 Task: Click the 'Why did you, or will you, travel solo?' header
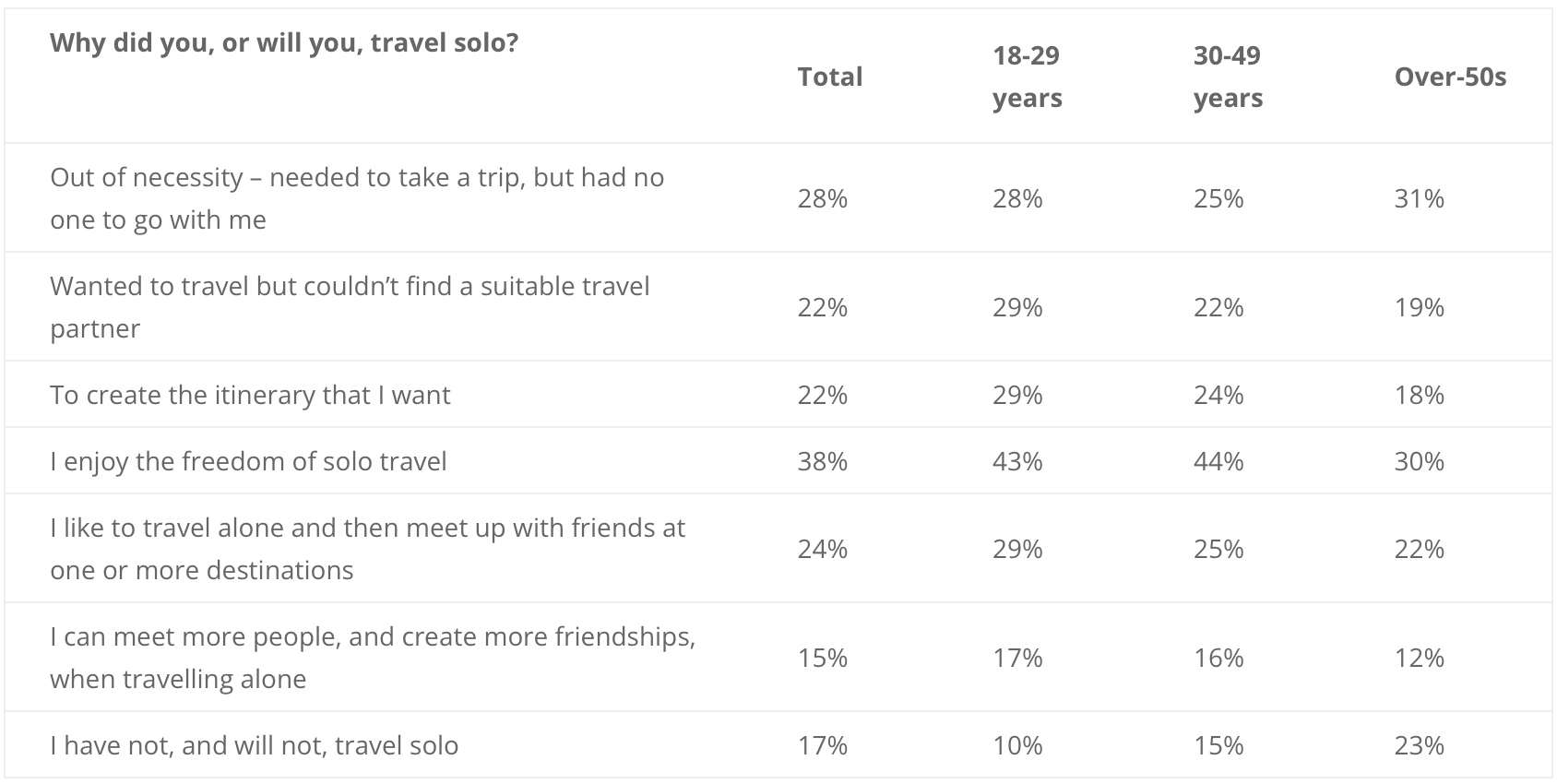(284, 43)
